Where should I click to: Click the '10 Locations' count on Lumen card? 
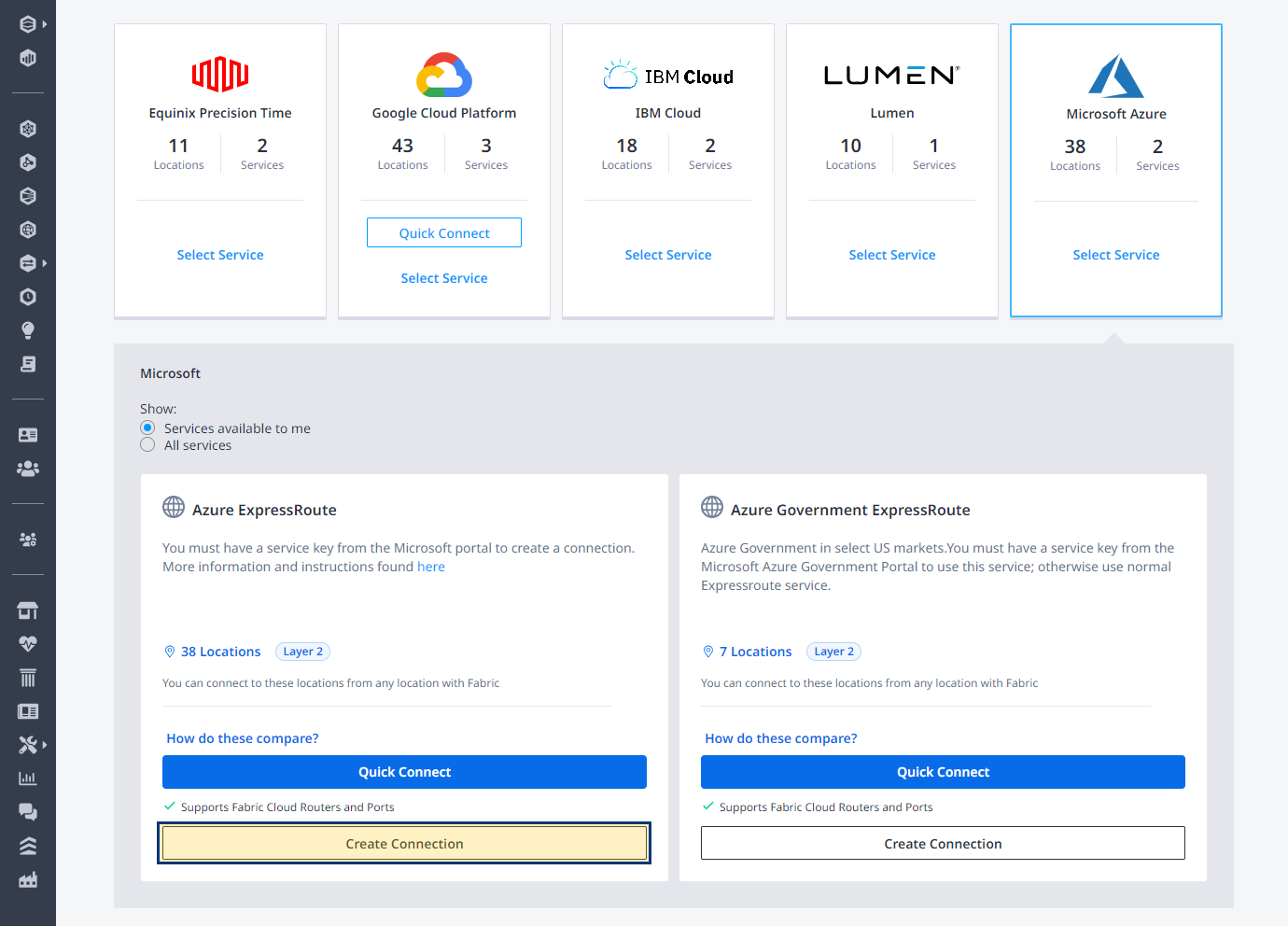850,154
